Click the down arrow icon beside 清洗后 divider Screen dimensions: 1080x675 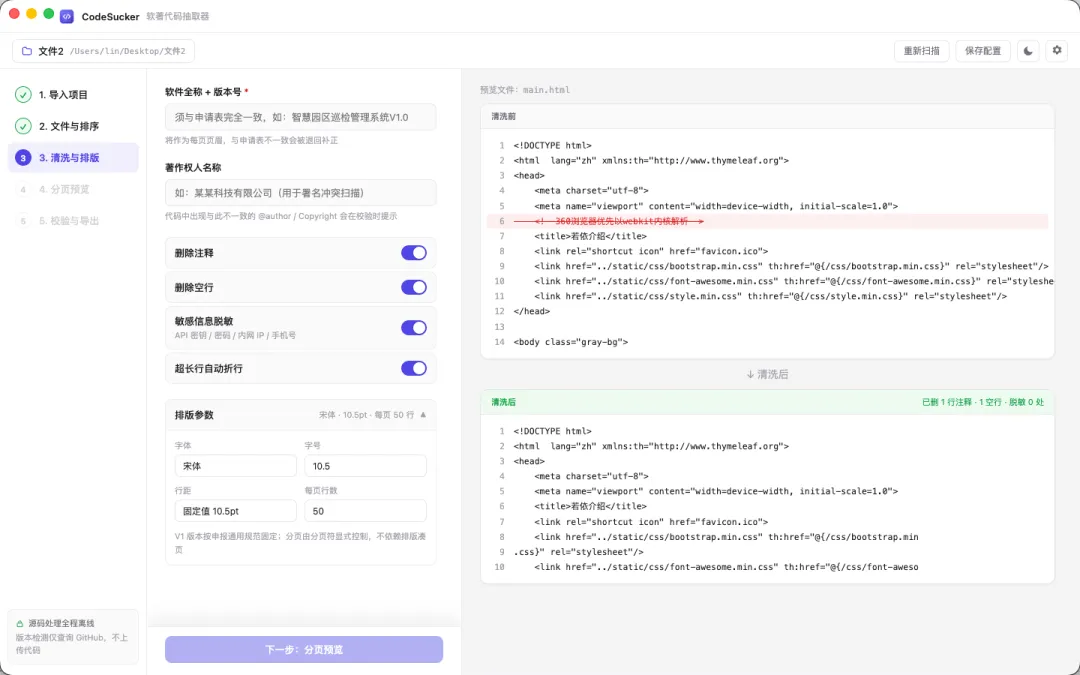click(x=750, y=374)
